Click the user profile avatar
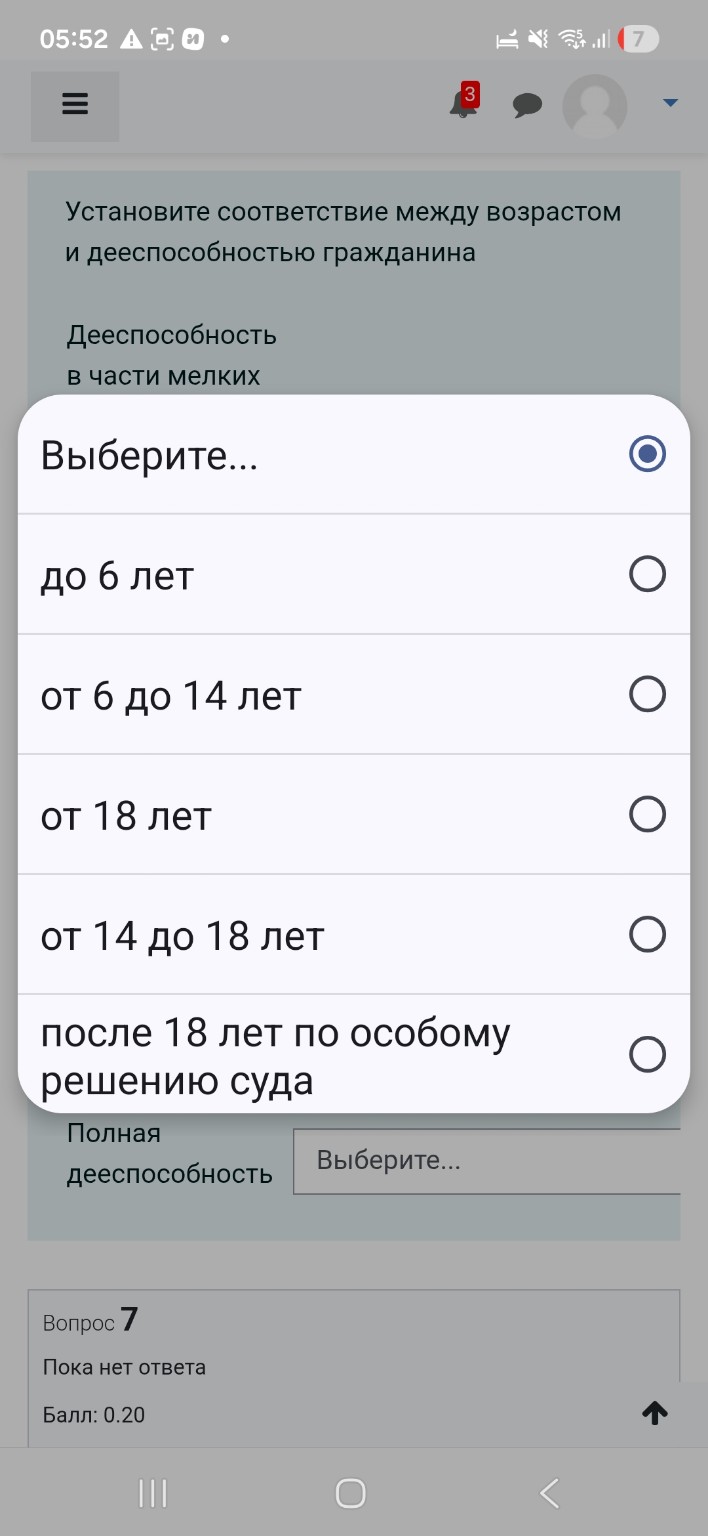The width and height of the screenshot is (708, 1536). click(594, 105)
